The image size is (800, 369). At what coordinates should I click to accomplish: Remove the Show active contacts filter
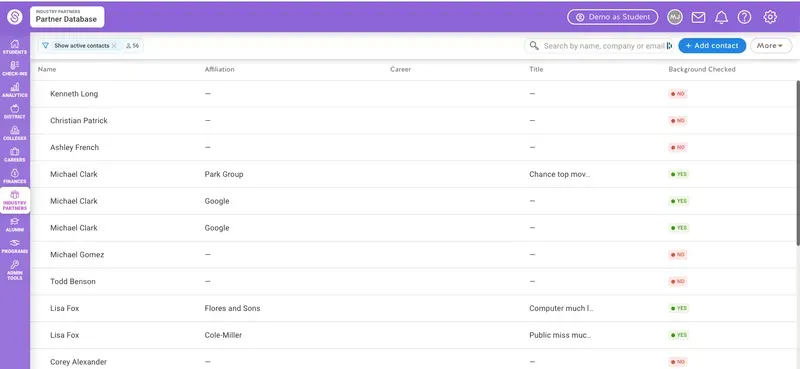pyautogui.click(x=114, y=45)
